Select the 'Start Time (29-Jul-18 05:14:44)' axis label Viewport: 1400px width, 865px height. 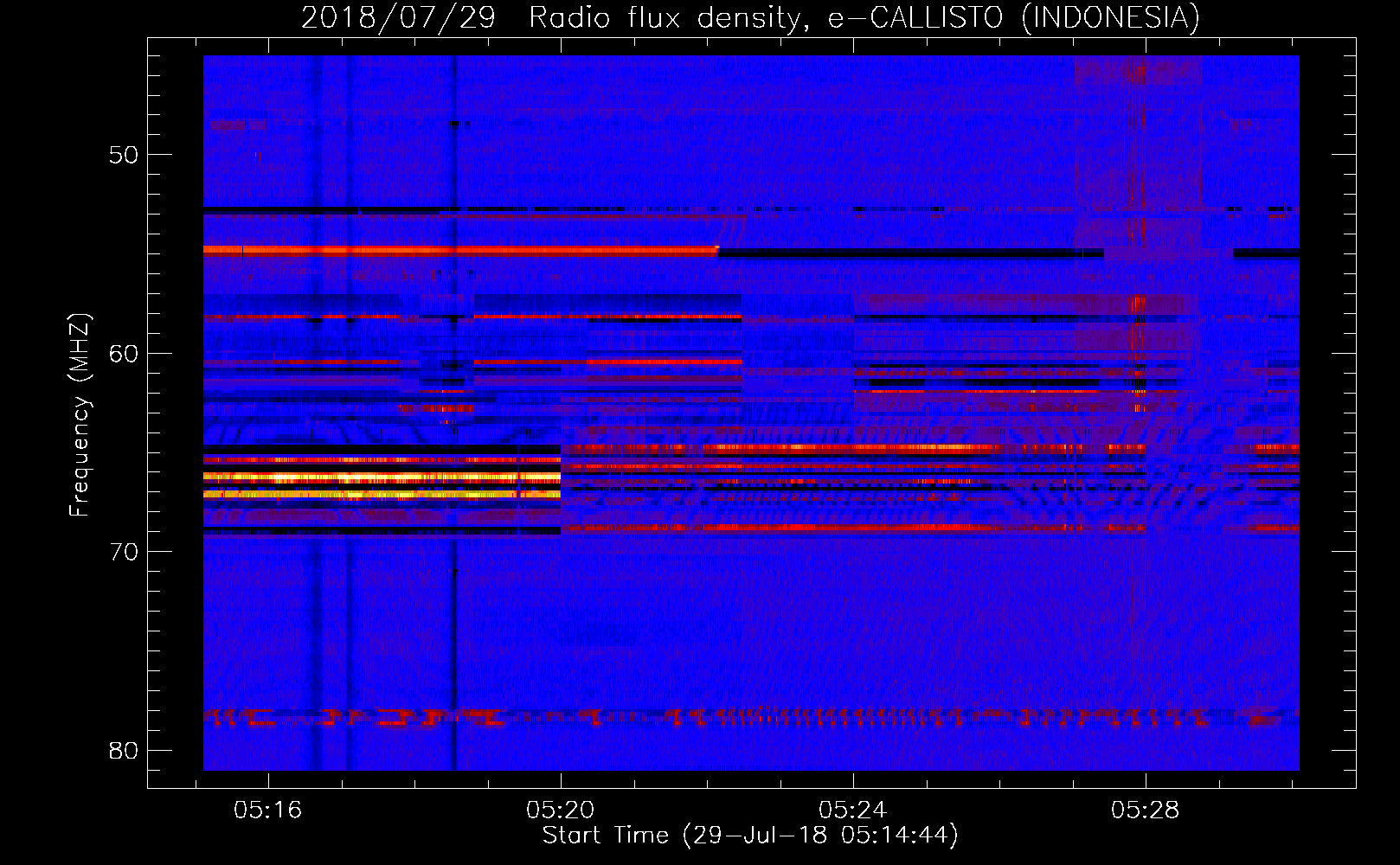click(x=750, y=836)
